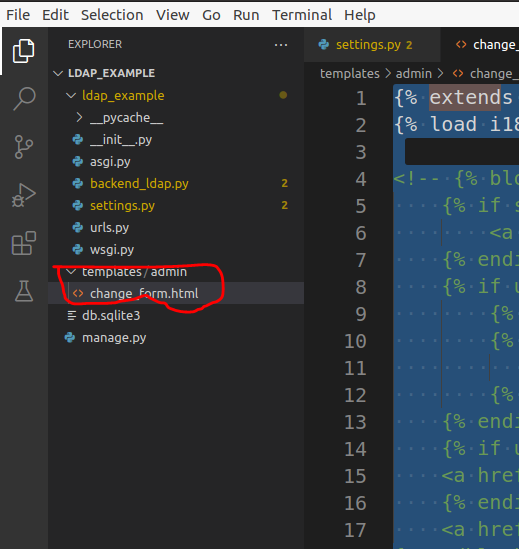The width and height of the screenshot is (519, 549).
Task: Click HTML icon in breadcrumb path
Action: (x=458, y=74)
